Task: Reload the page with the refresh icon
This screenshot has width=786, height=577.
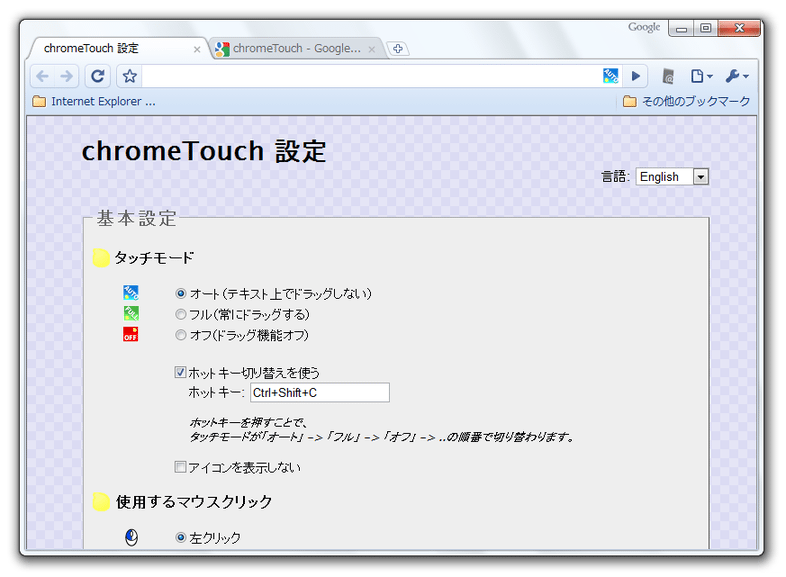Action: pyautogui.click(x=98, y=76)
